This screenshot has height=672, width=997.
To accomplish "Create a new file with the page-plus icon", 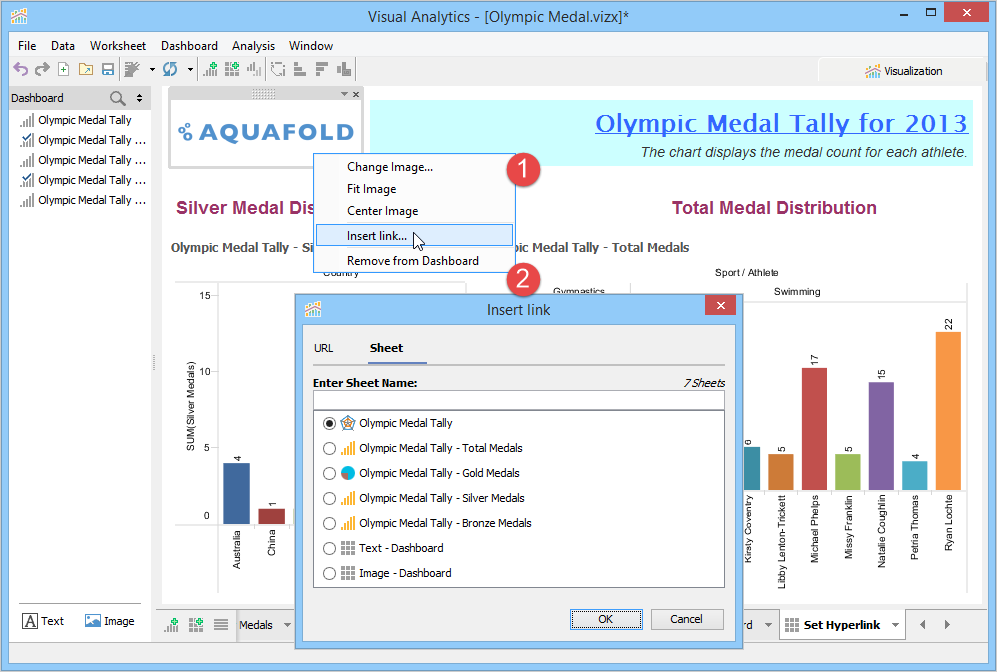I will point(64,69).
